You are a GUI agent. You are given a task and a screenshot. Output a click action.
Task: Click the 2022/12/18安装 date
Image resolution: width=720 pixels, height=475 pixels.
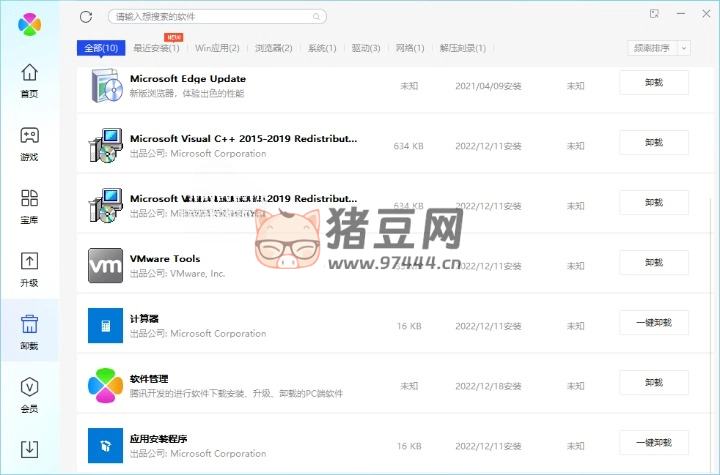click(x=488, y=386)
